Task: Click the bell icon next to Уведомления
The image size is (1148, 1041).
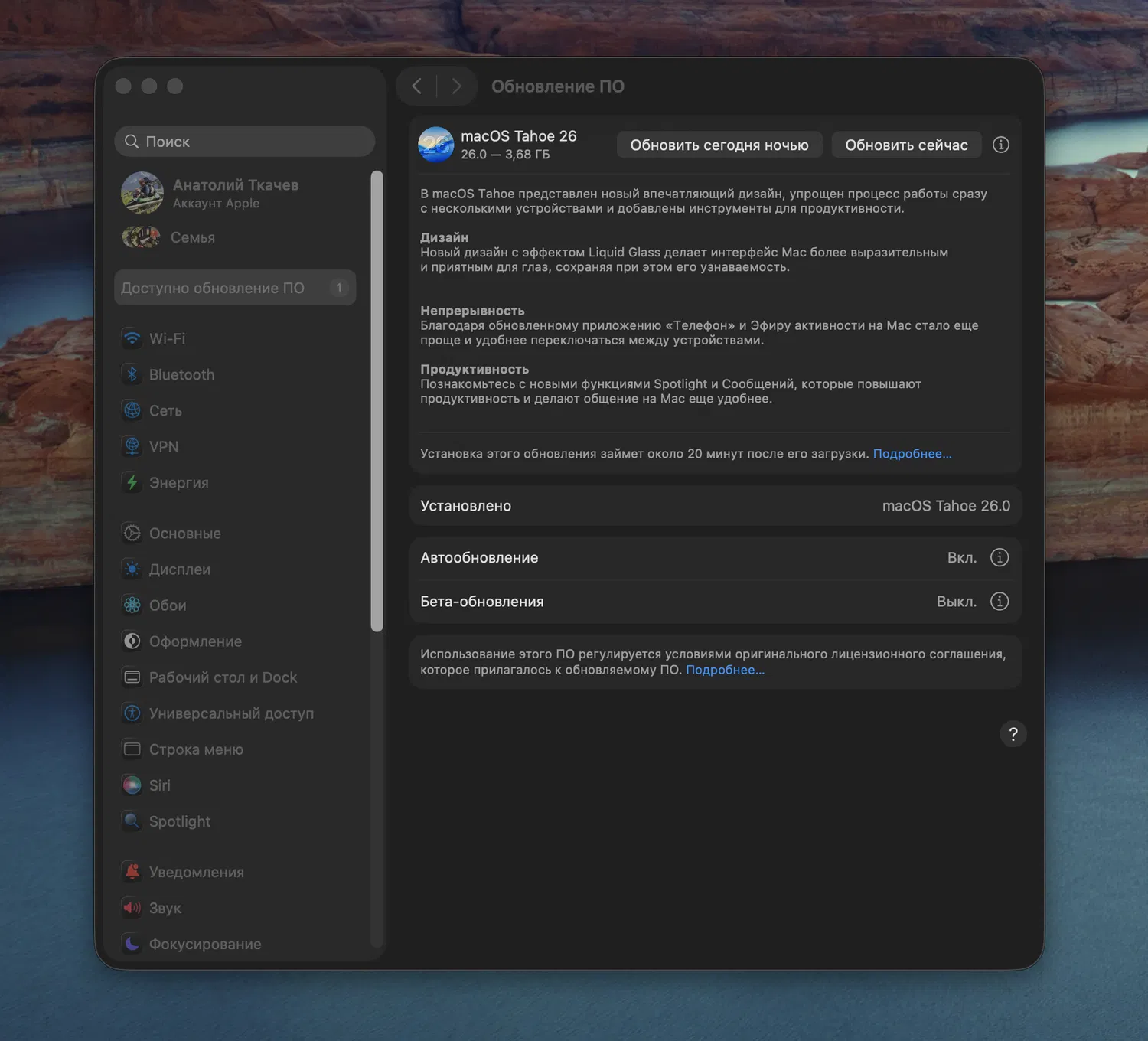Action: click(x=132, y=871)
